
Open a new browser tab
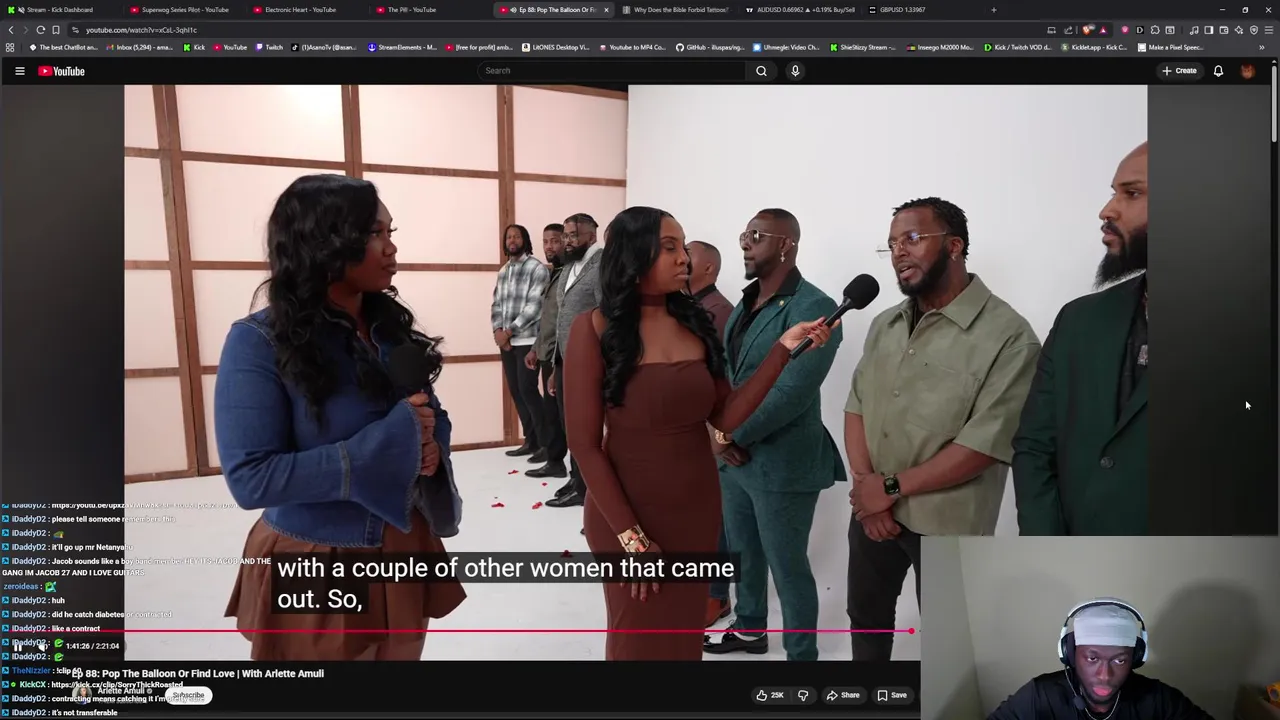pos(993,10)
